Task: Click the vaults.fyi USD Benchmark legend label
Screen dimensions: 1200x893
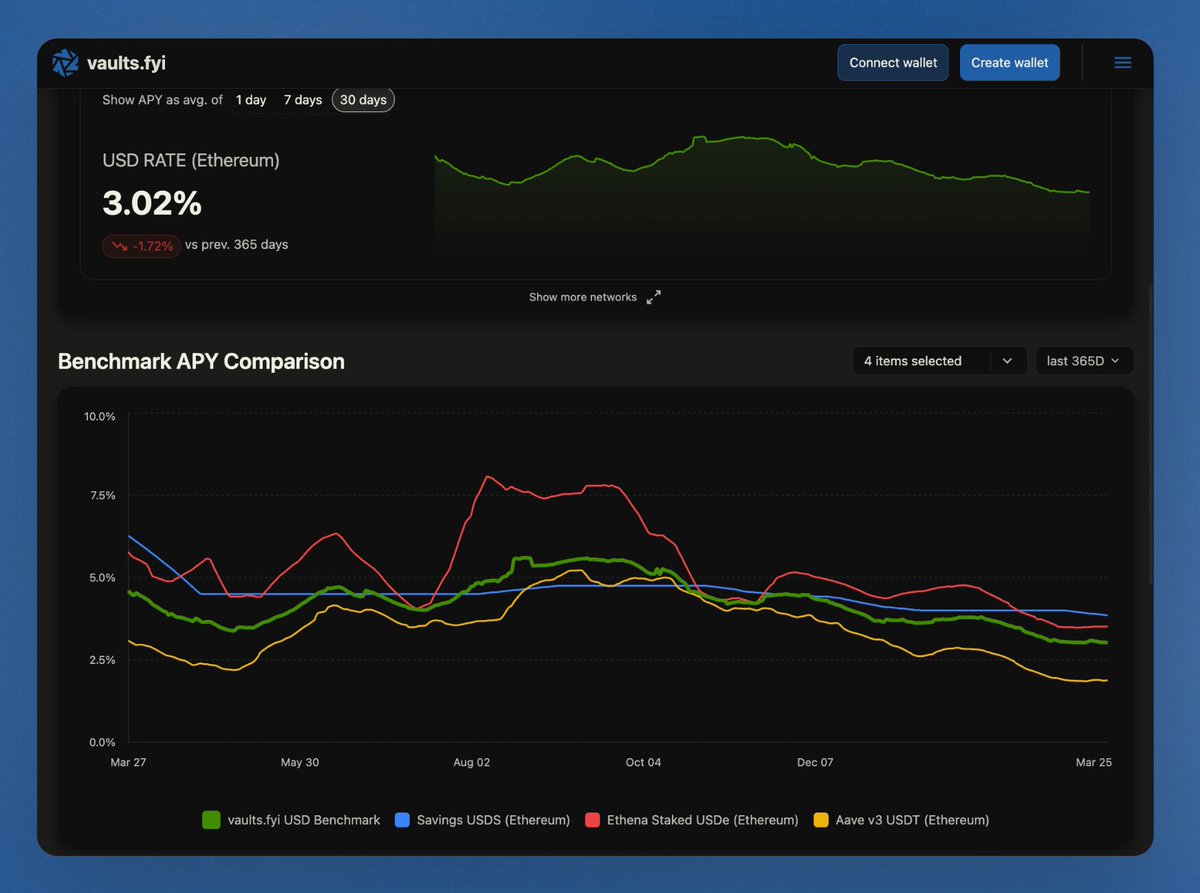Action: [x=303, y=820]
